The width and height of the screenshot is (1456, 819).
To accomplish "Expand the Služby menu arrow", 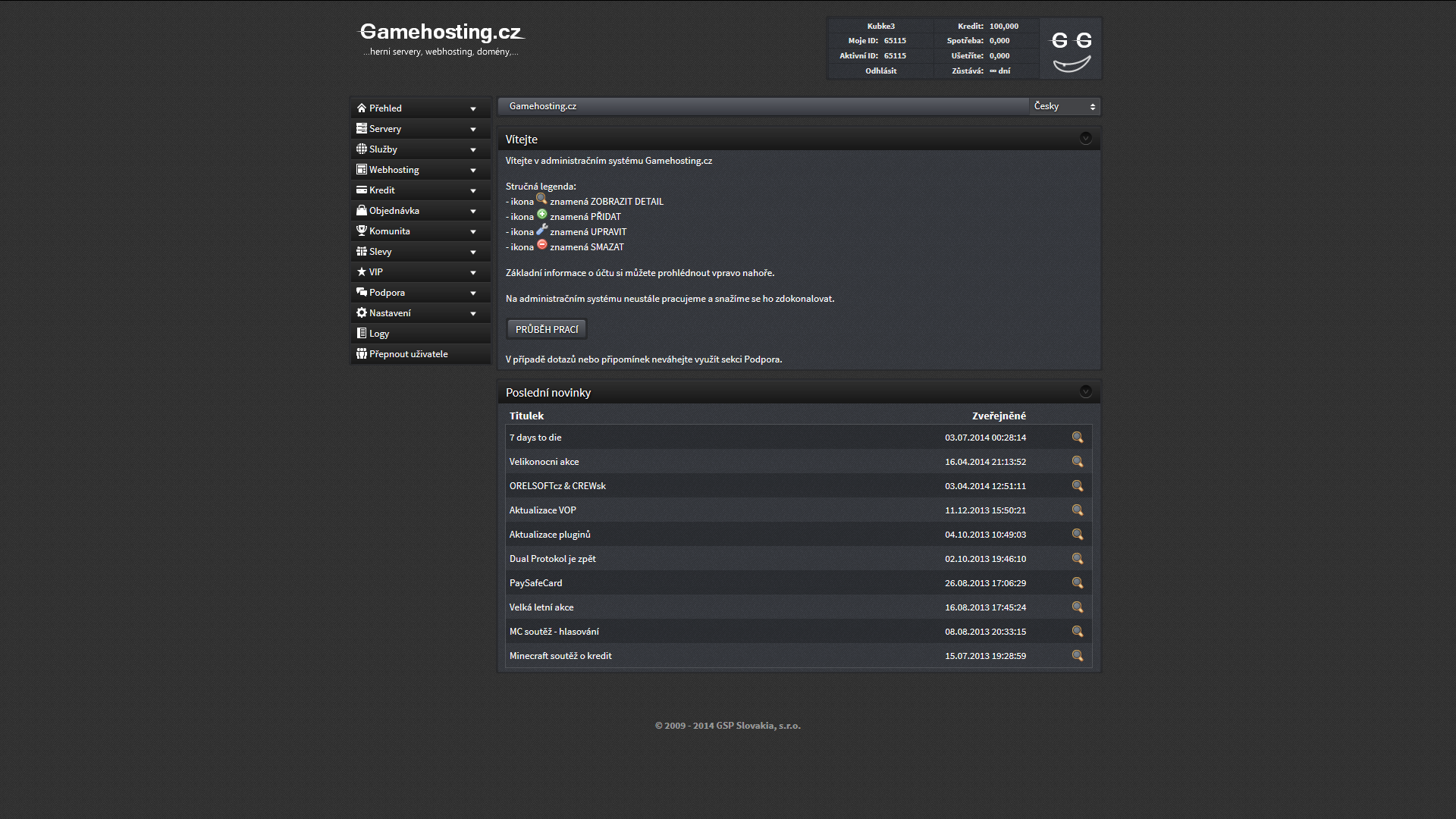I will pyautogui.click(x=473, y=149).
